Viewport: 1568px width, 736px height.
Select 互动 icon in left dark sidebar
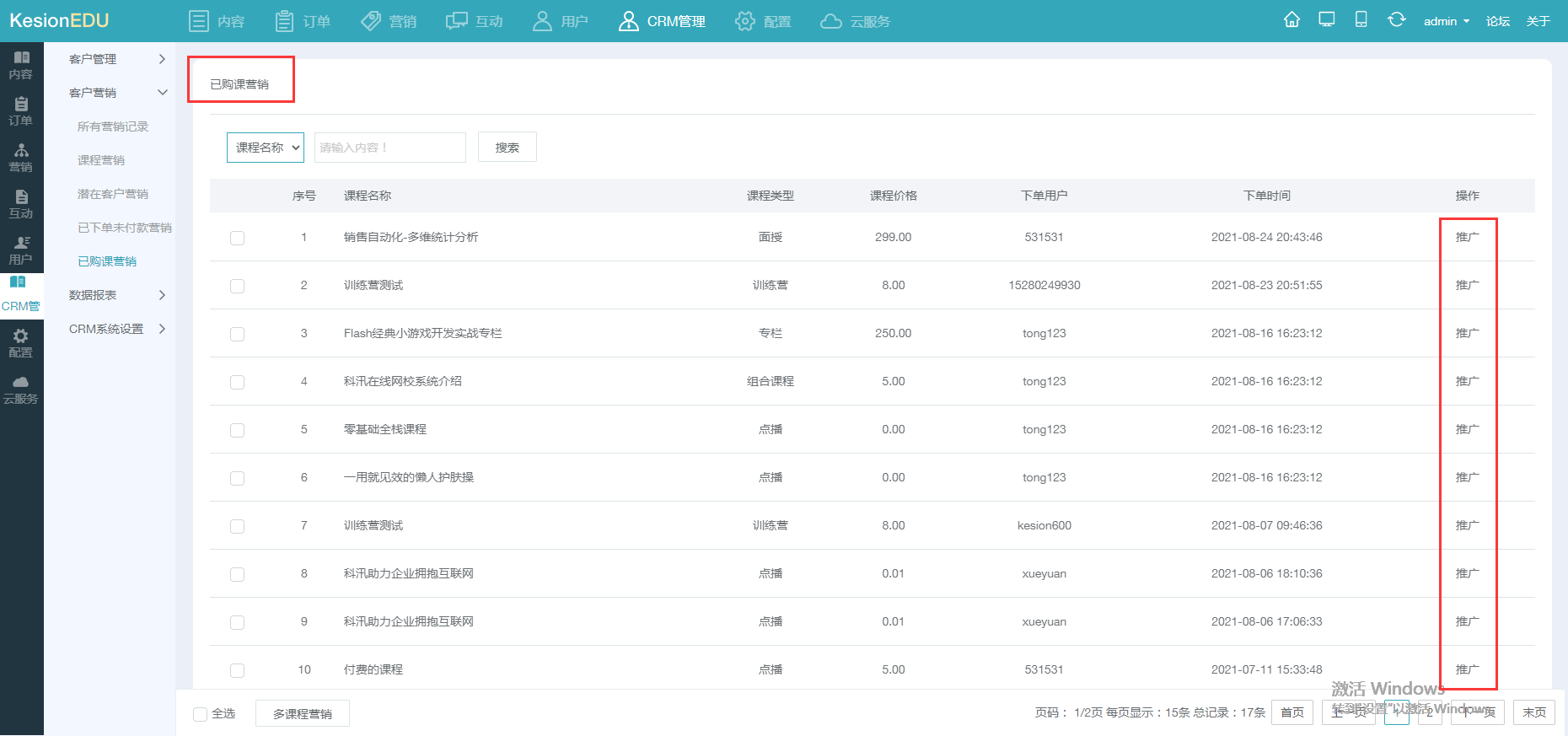(21, 204)
